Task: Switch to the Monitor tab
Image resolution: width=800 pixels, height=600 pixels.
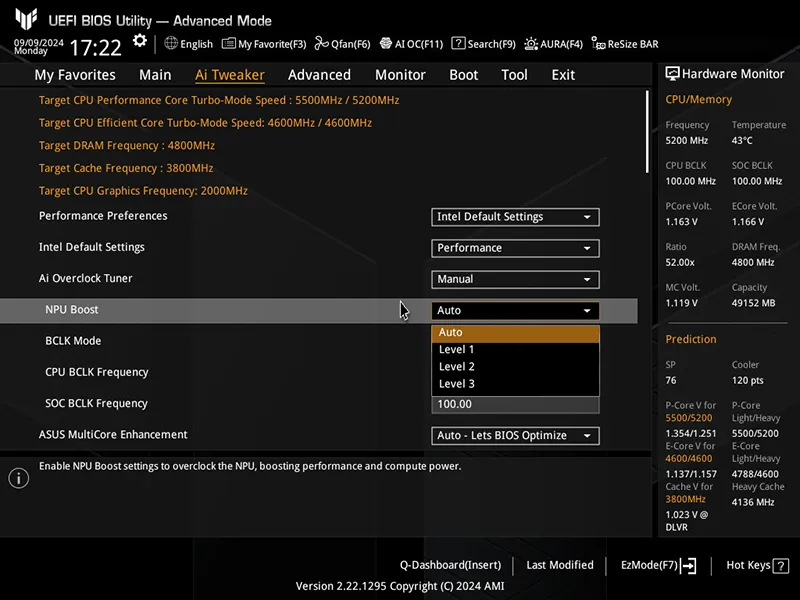Action: [400, 75]
